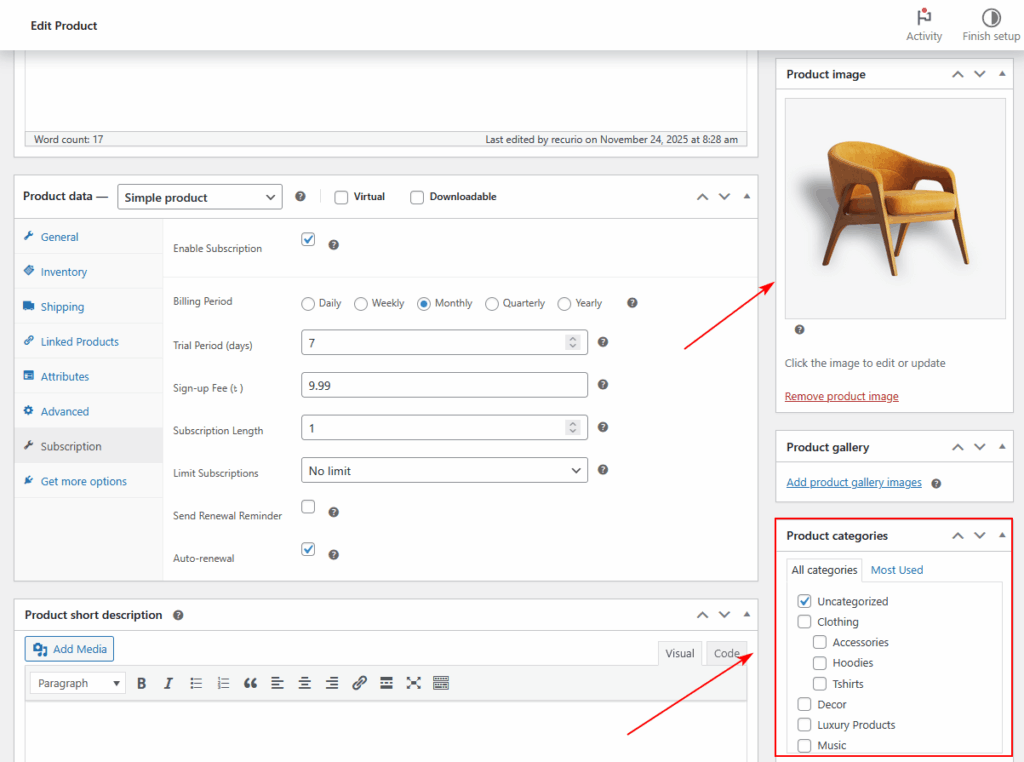Screen dimensions: 1024x762
Task: Uncheck the Uncategorized category
Action: (804, 601)
